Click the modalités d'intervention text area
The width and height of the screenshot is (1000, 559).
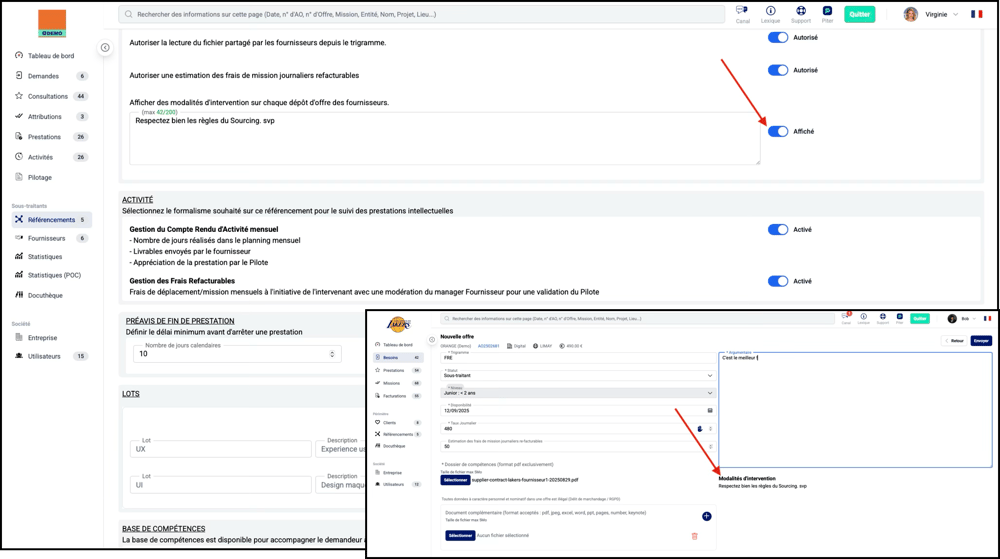(445, 138)
